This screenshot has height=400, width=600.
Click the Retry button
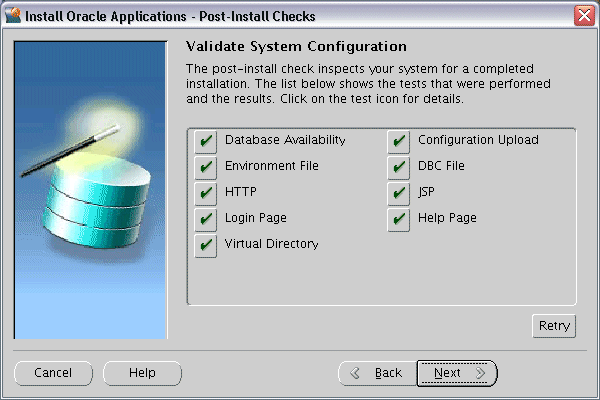554,326
